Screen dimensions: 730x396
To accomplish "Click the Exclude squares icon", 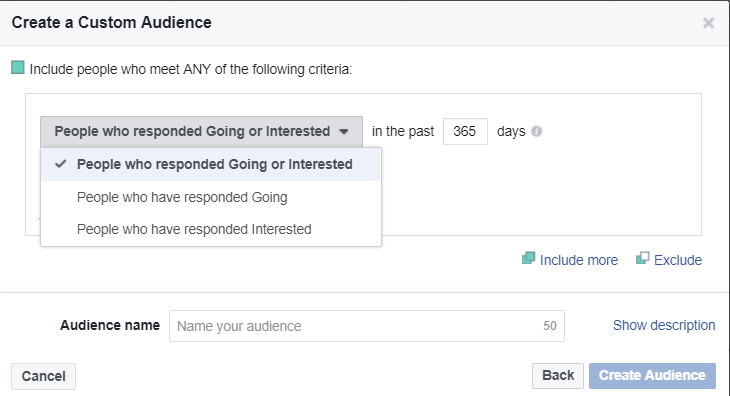I will point(642,258).
